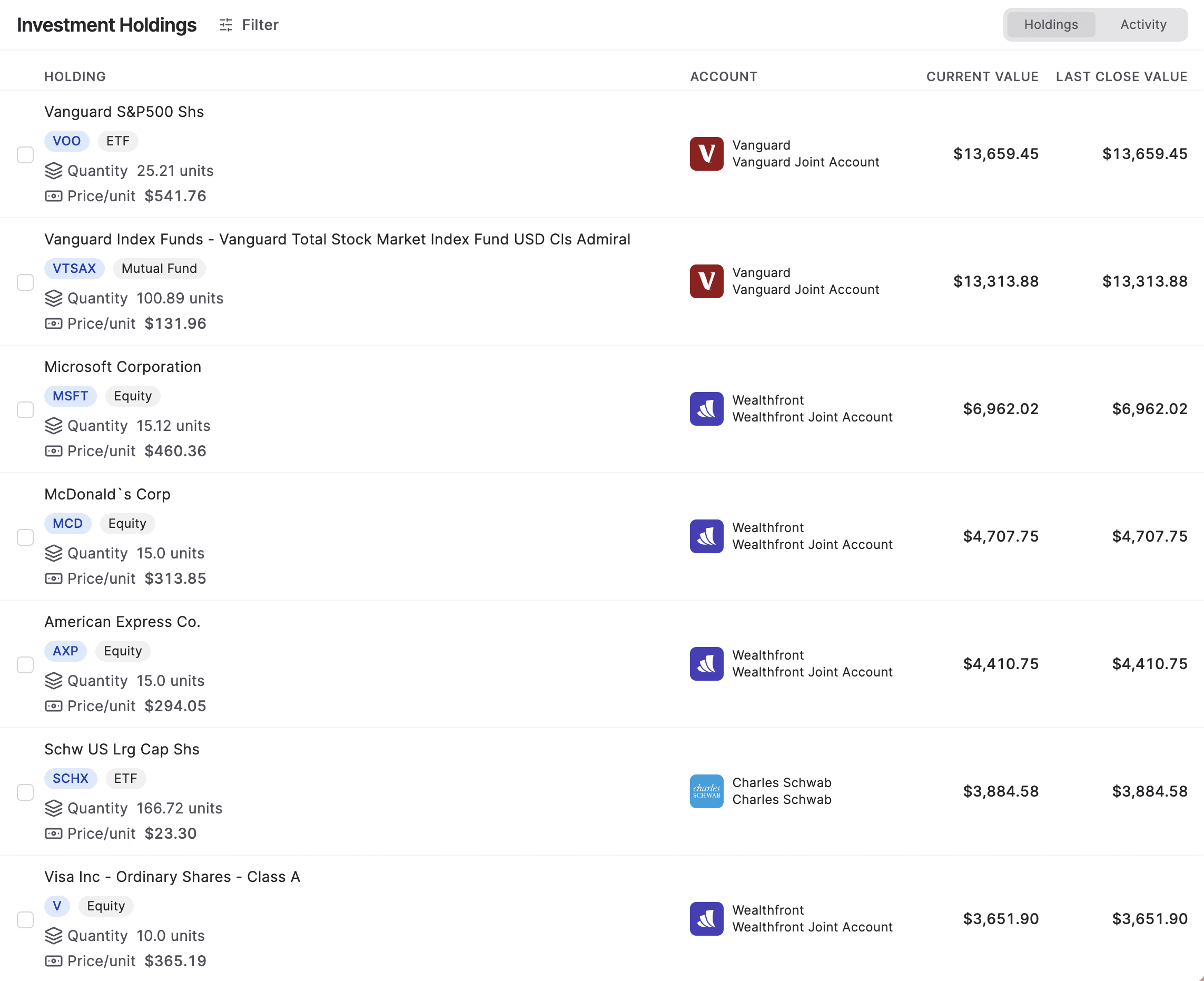This screenshot has height=981, width=1204.
Task: Click the quantity layers icon for Microsoft
Action: pyautogui.click(x=54, y=426)
